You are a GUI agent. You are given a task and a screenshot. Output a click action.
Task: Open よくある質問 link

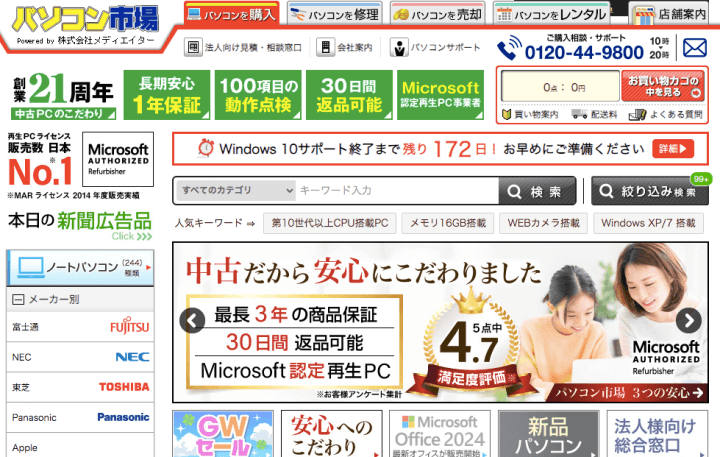click(x=666, y=114)
